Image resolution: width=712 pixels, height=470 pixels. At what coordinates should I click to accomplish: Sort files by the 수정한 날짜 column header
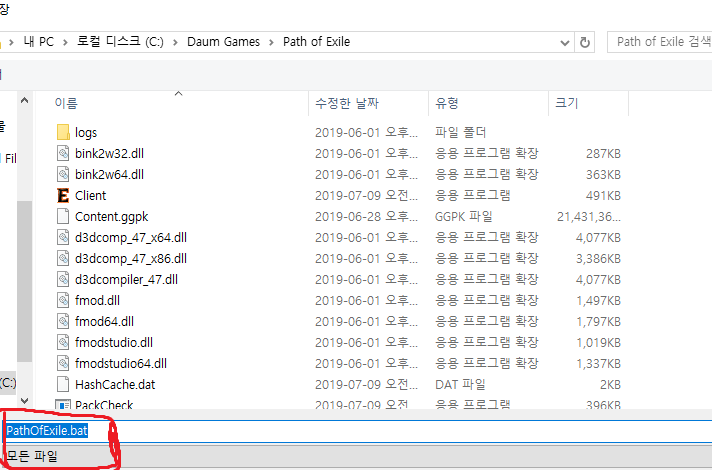tap(347, 103)
